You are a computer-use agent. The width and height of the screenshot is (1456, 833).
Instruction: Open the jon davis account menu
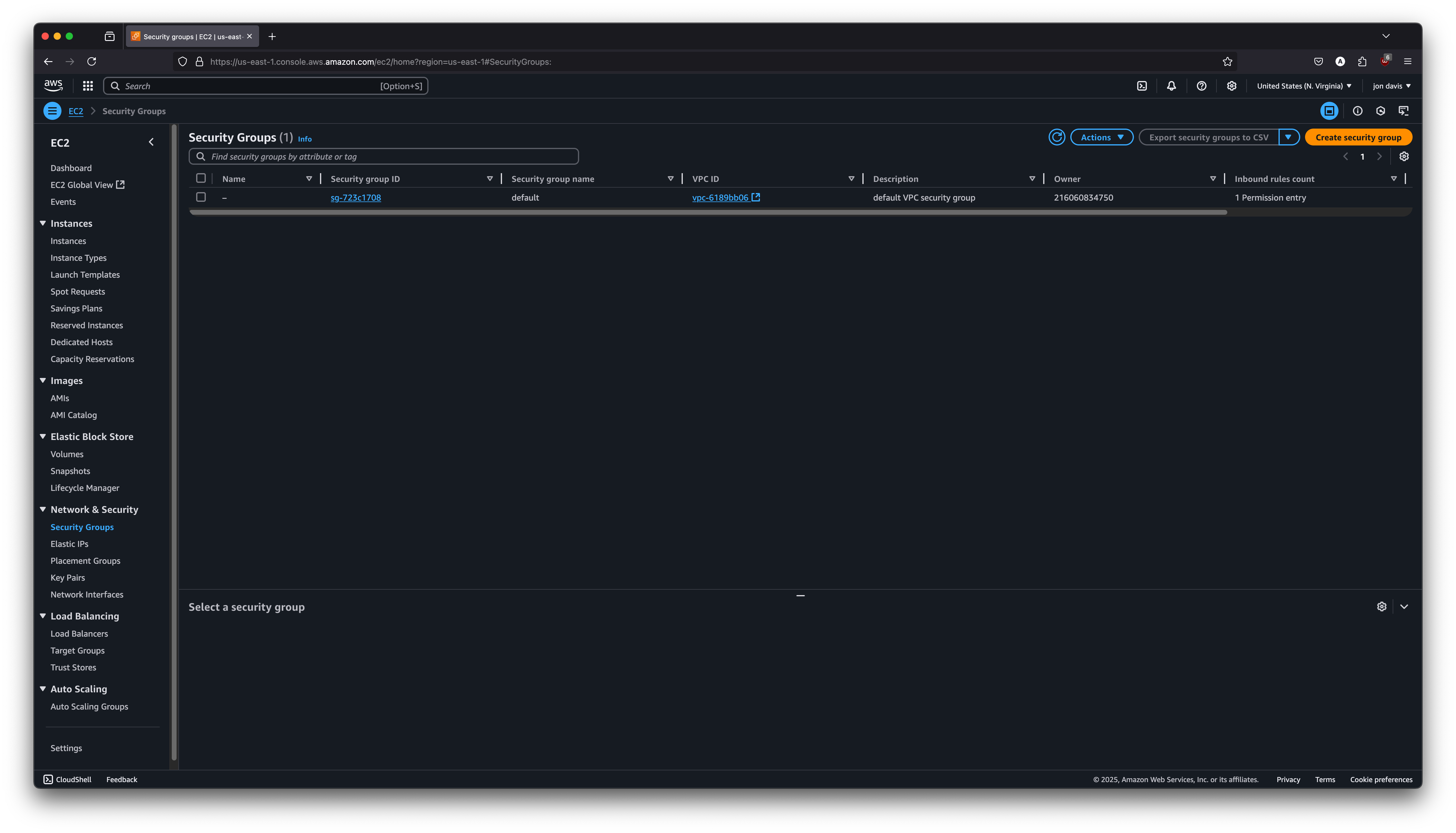click(x=1391, y=86)
